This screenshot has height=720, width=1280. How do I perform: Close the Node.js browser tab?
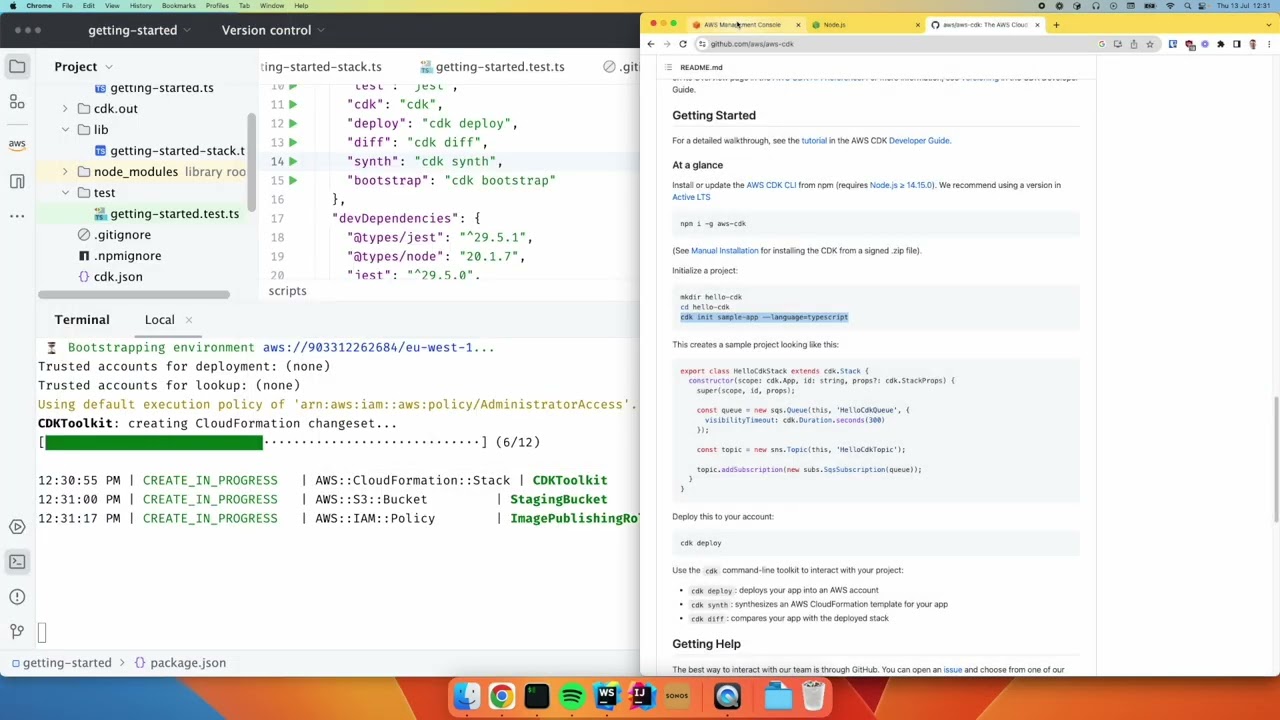coord(917,24)
